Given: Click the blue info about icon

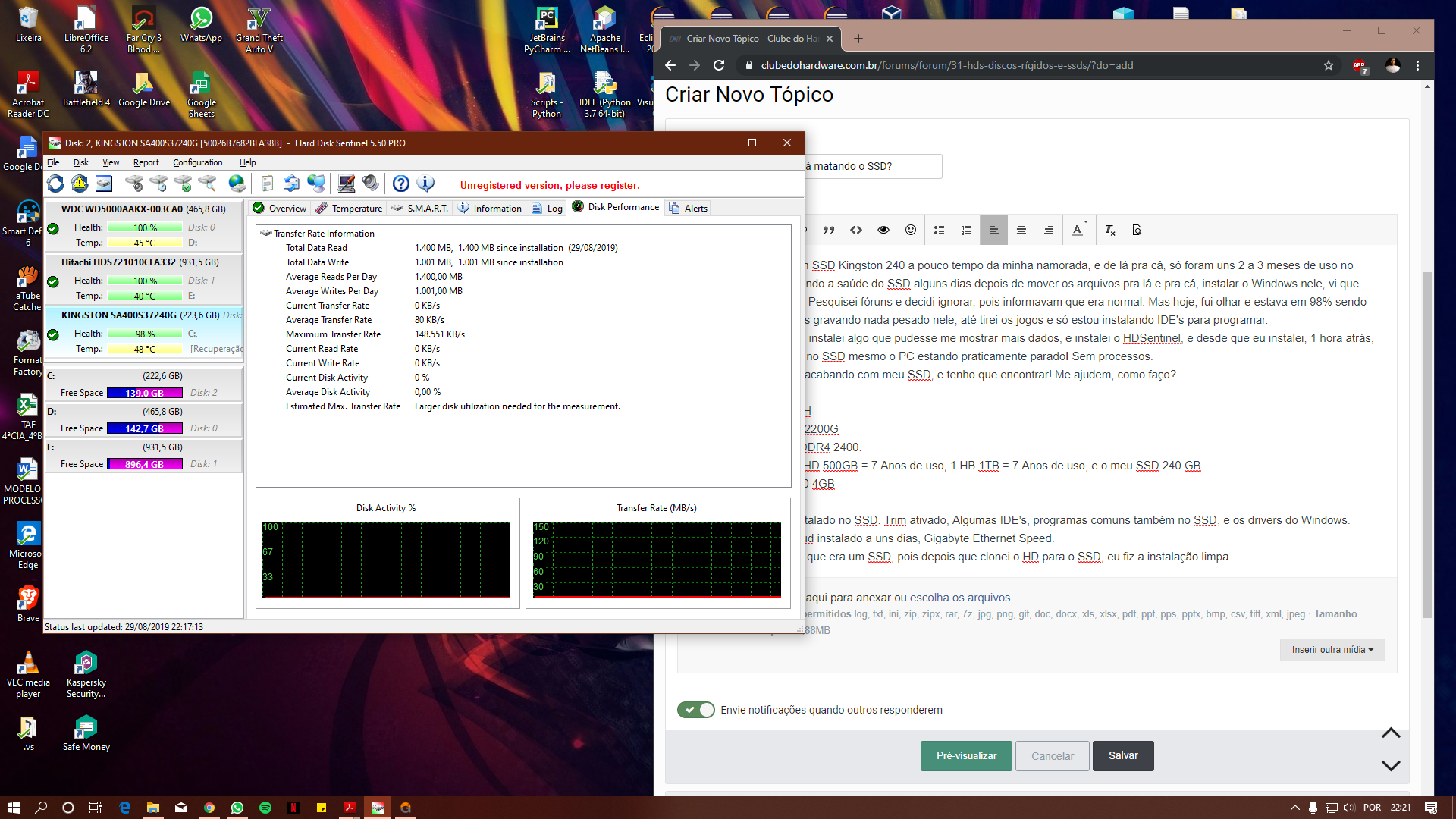Looking at the screenshot, I should [426, 184].
